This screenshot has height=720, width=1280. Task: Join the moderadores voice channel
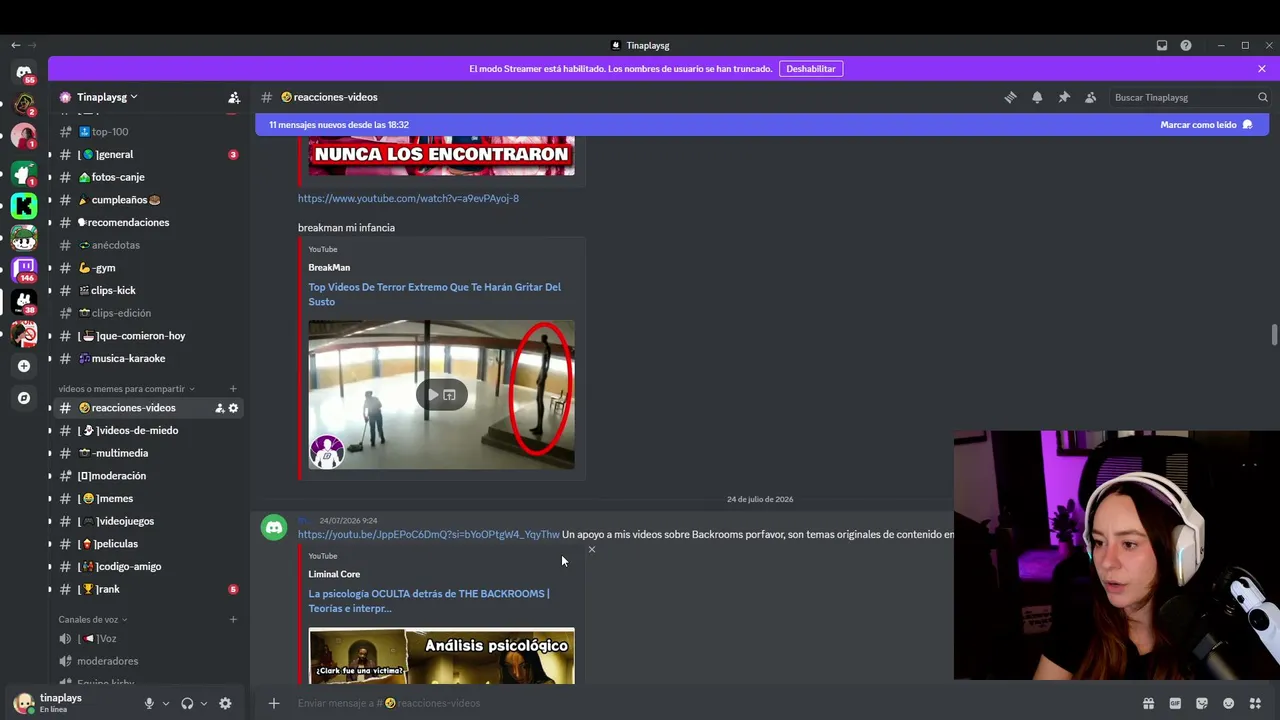(149, 661)
